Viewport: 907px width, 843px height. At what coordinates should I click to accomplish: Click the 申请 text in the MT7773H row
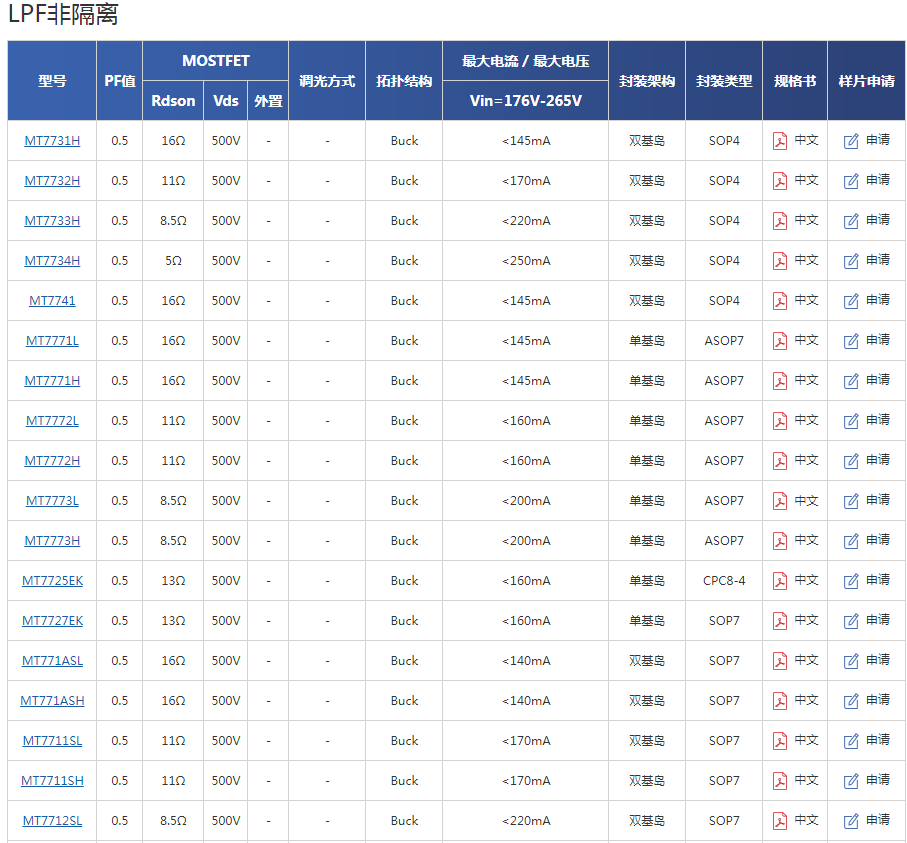[877, 540]
